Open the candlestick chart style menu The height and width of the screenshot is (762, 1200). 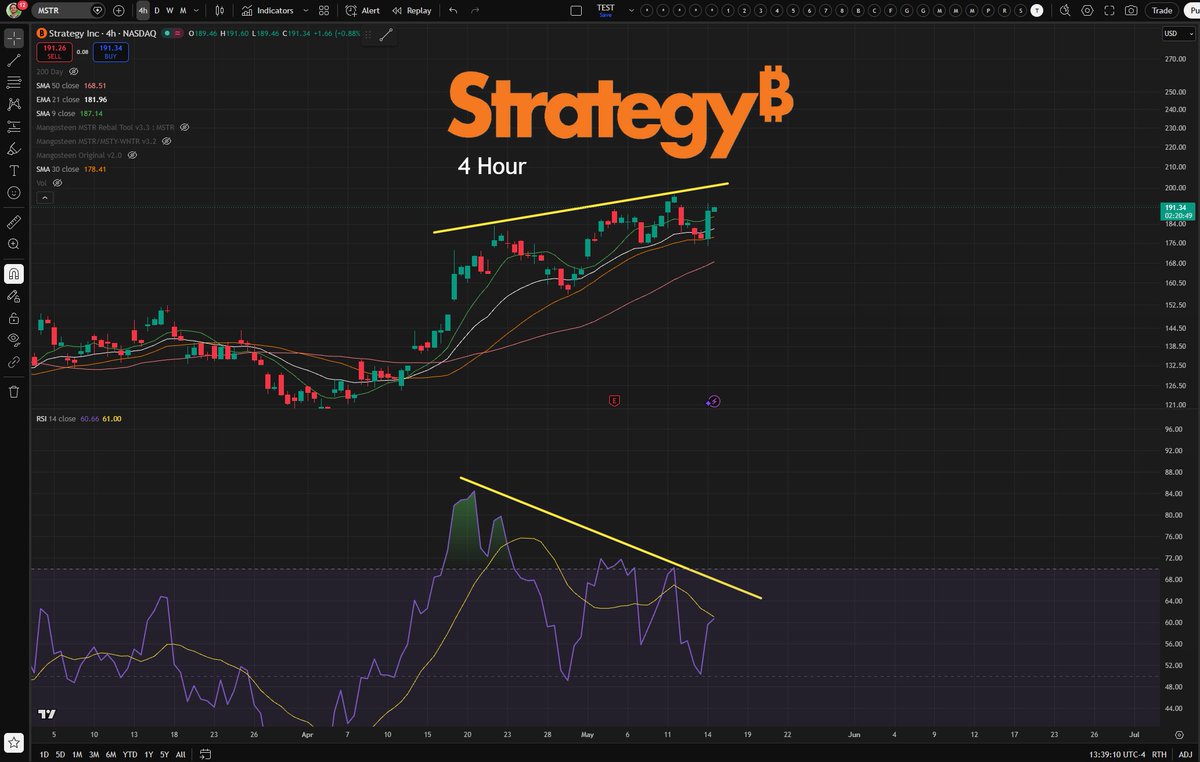pos(219,10)
